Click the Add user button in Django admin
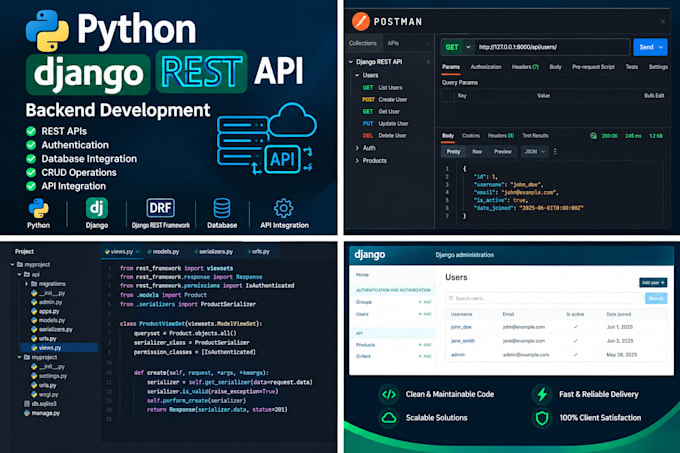 (653, 283)
